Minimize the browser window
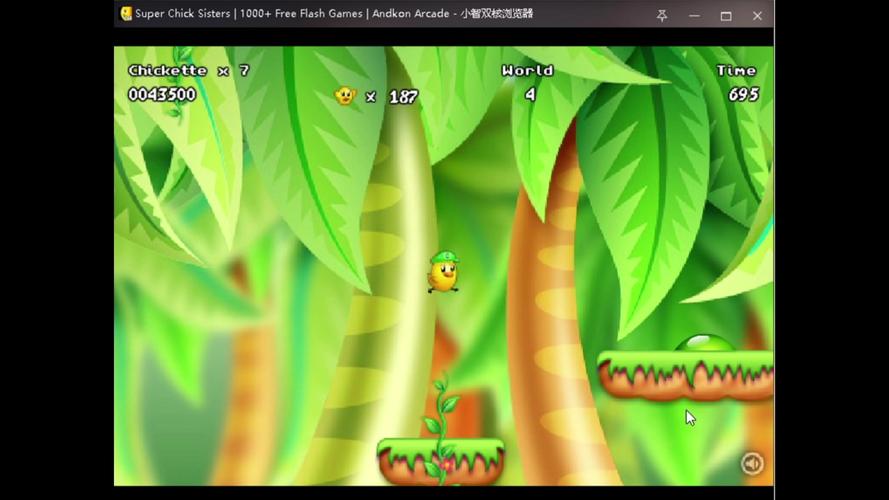The image size is (889, 500). (x=694, y=15)
